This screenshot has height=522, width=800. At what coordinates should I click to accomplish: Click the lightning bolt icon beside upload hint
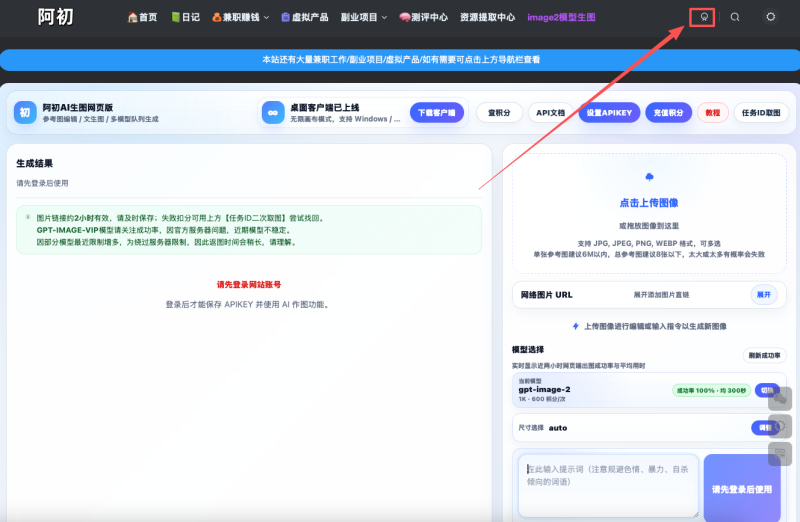point(576,326)
